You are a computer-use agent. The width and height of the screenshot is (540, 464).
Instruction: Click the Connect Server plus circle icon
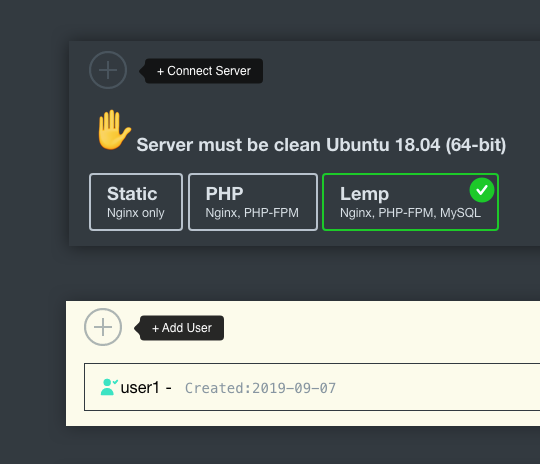point(108,70)
